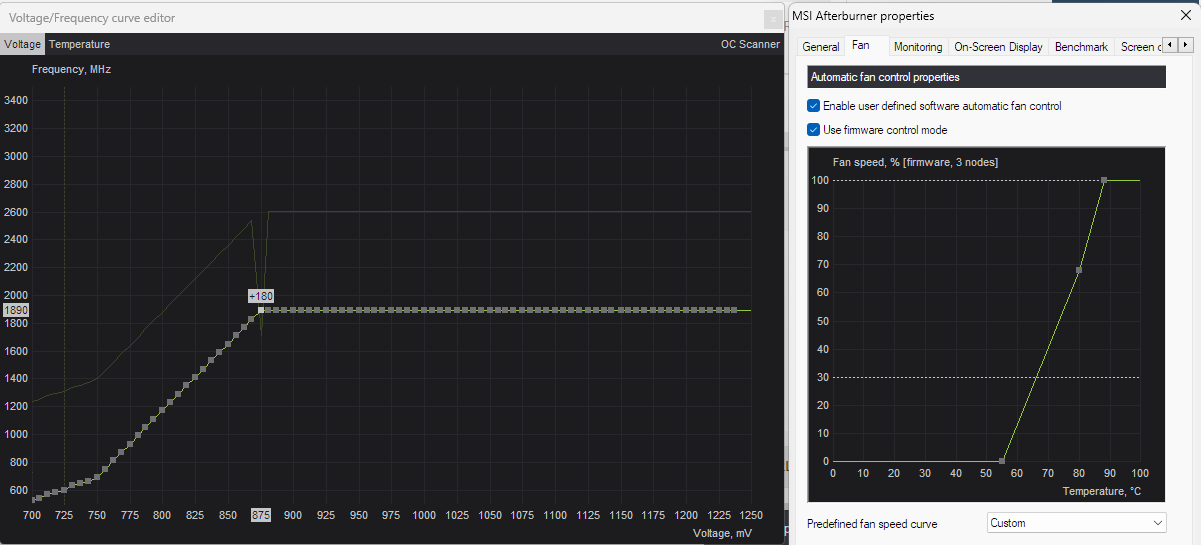Select the Fan tab

click(x=861, y=46)
